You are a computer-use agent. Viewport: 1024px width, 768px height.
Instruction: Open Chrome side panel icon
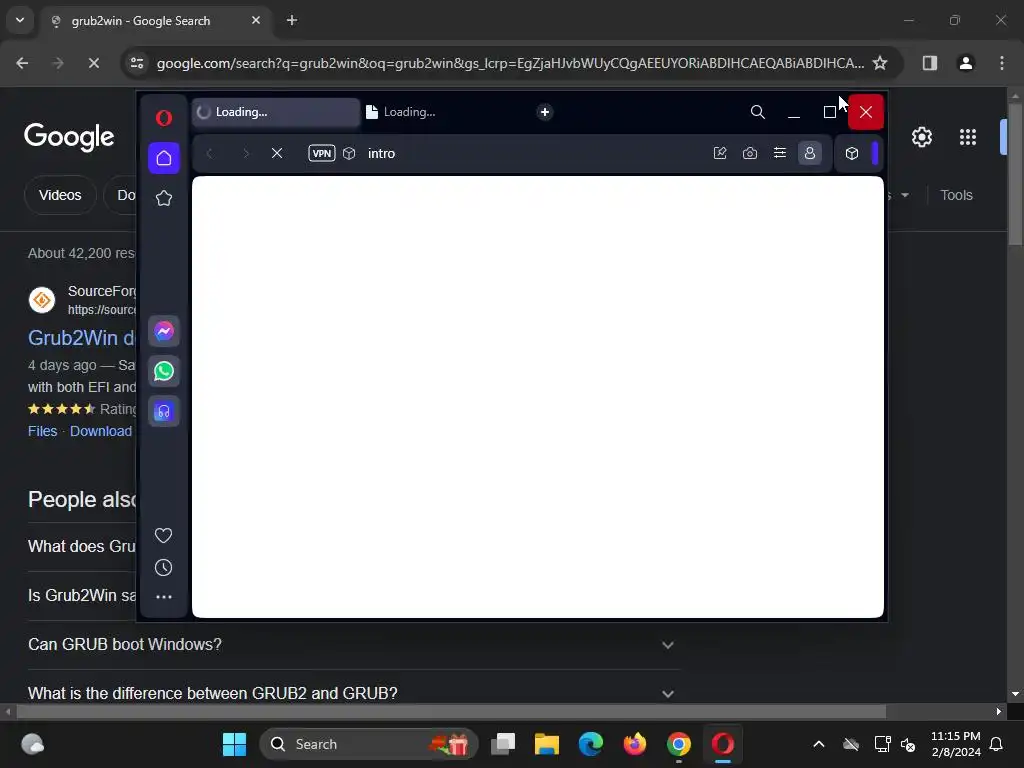click(929, 63)
